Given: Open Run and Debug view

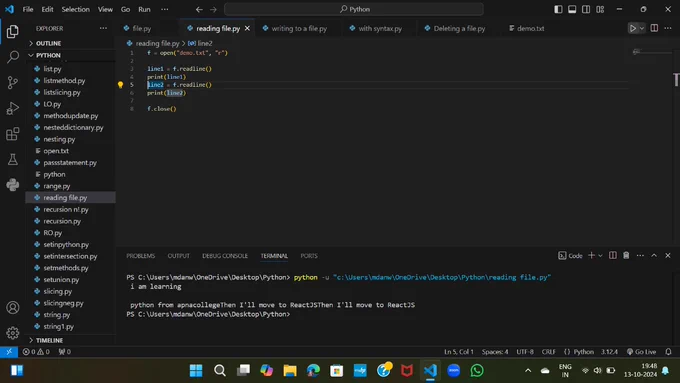Looking at the screenshot, I should [x=13, y=108].
